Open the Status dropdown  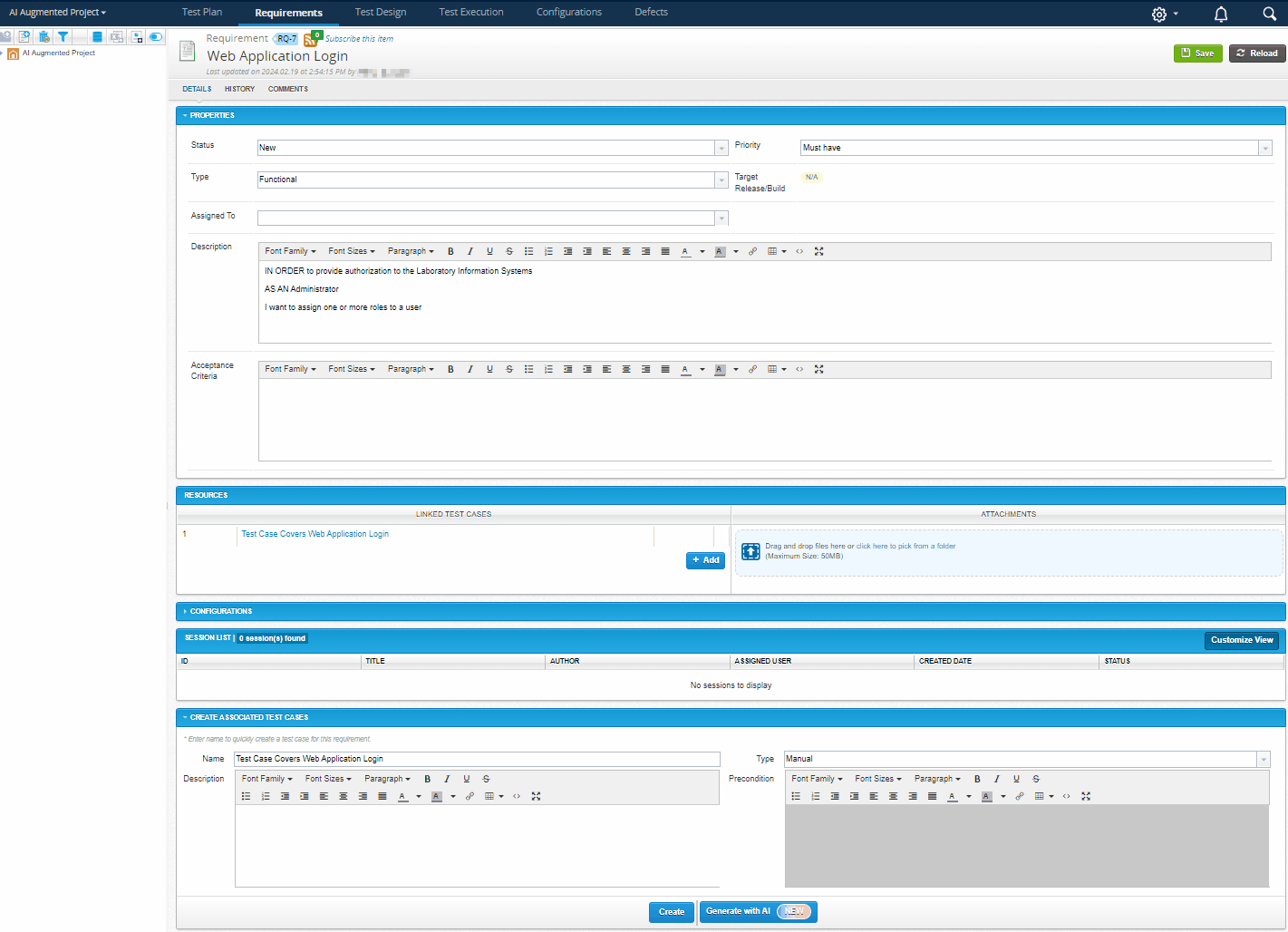point(721,148)
